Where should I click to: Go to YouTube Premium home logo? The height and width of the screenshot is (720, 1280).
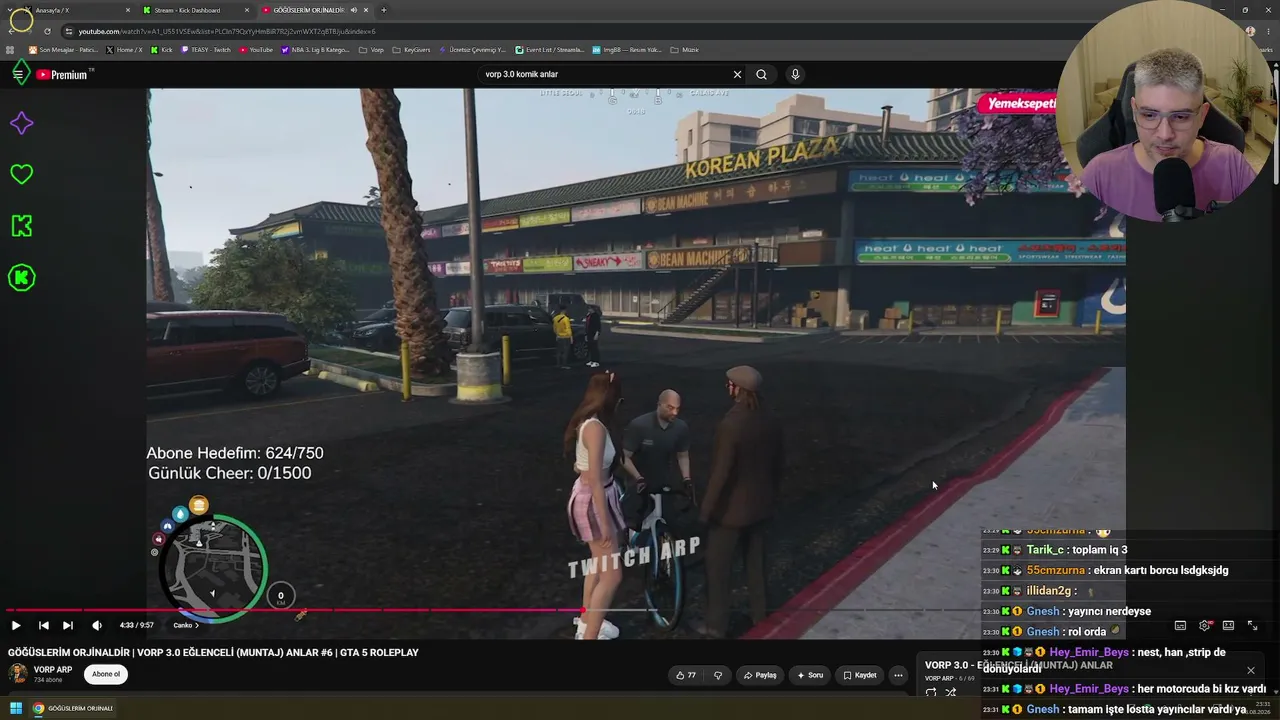pyautogui.click(x=64, y=75)
